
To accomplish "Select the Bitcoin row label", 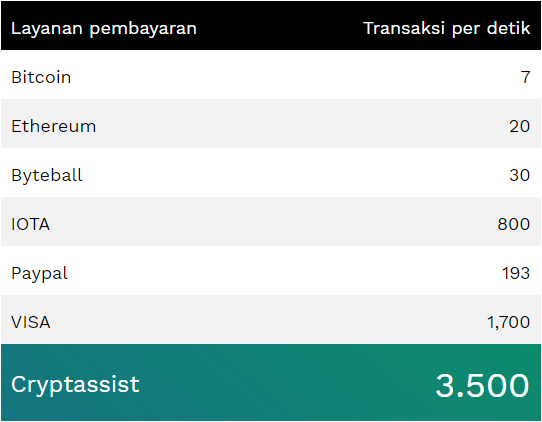I will click(41, 77).
